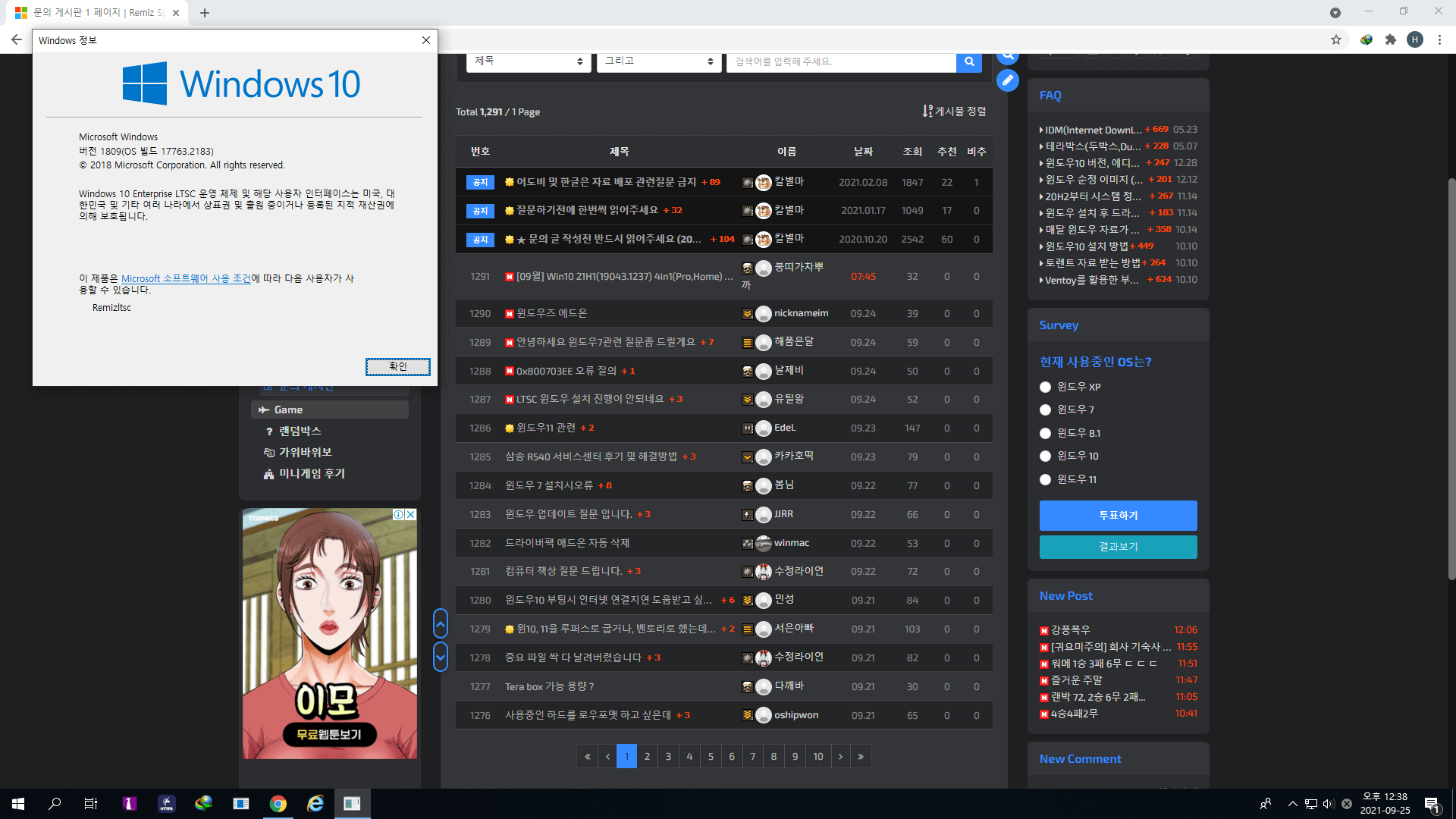
Task: Close the Windows 정보 dialog
Action: pyautogui.click(x=426, y=40)
